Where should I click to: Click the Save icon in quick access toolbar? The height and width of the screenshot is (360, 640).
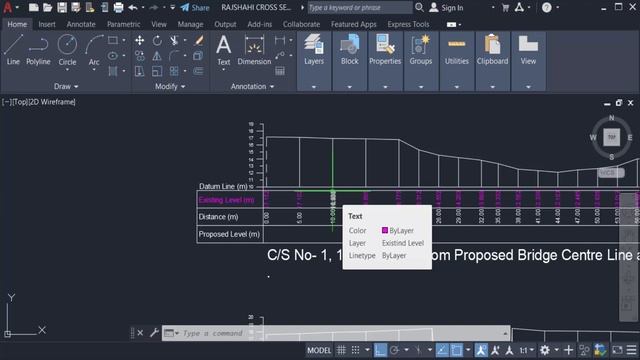pos(62,7)
